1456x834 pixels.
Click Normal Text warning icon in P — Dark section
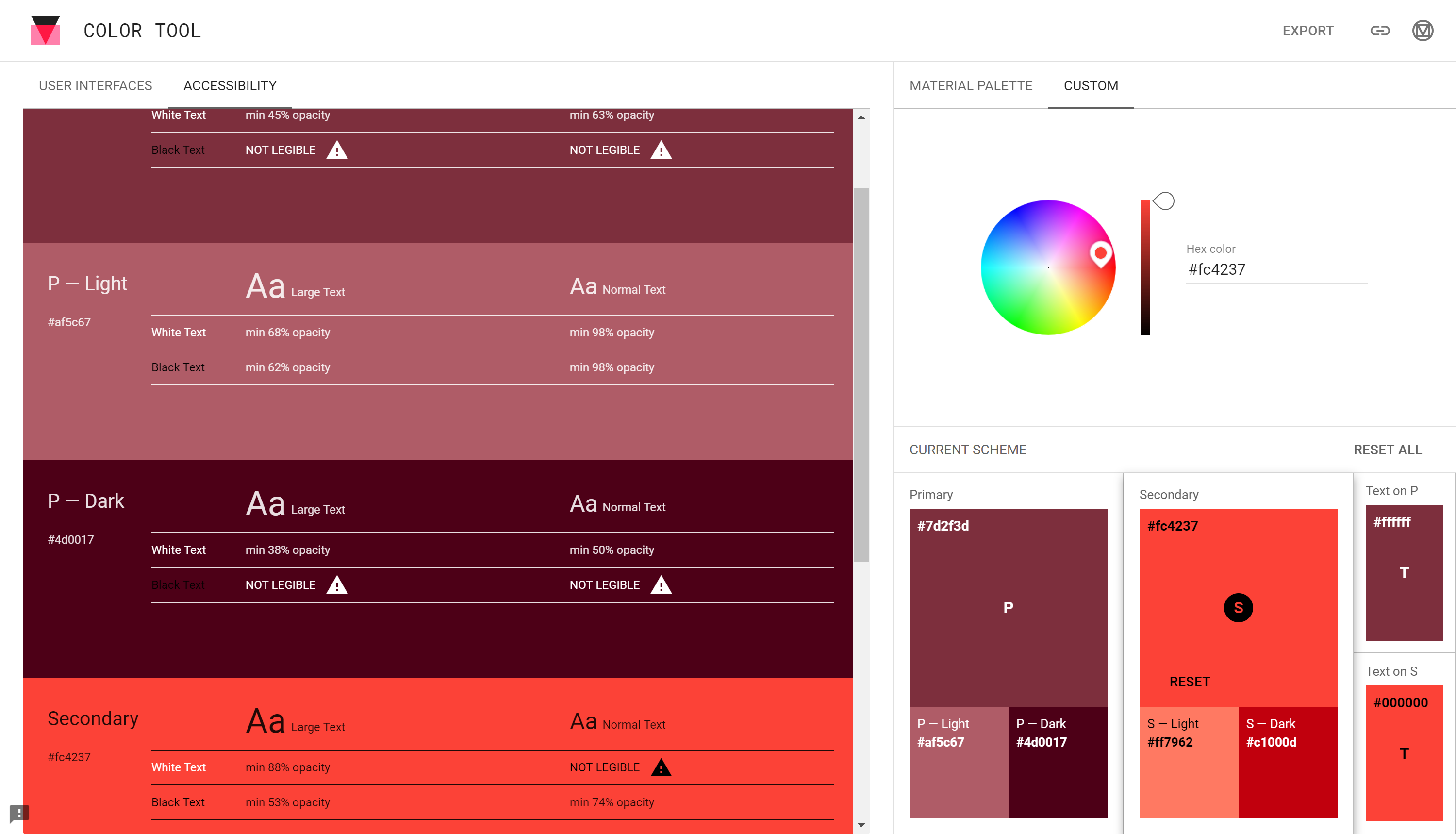point(661,585)
